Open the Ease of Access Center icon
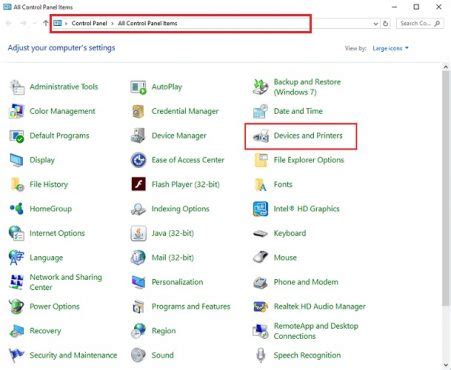The image size is (451, 370). (138, 160)
